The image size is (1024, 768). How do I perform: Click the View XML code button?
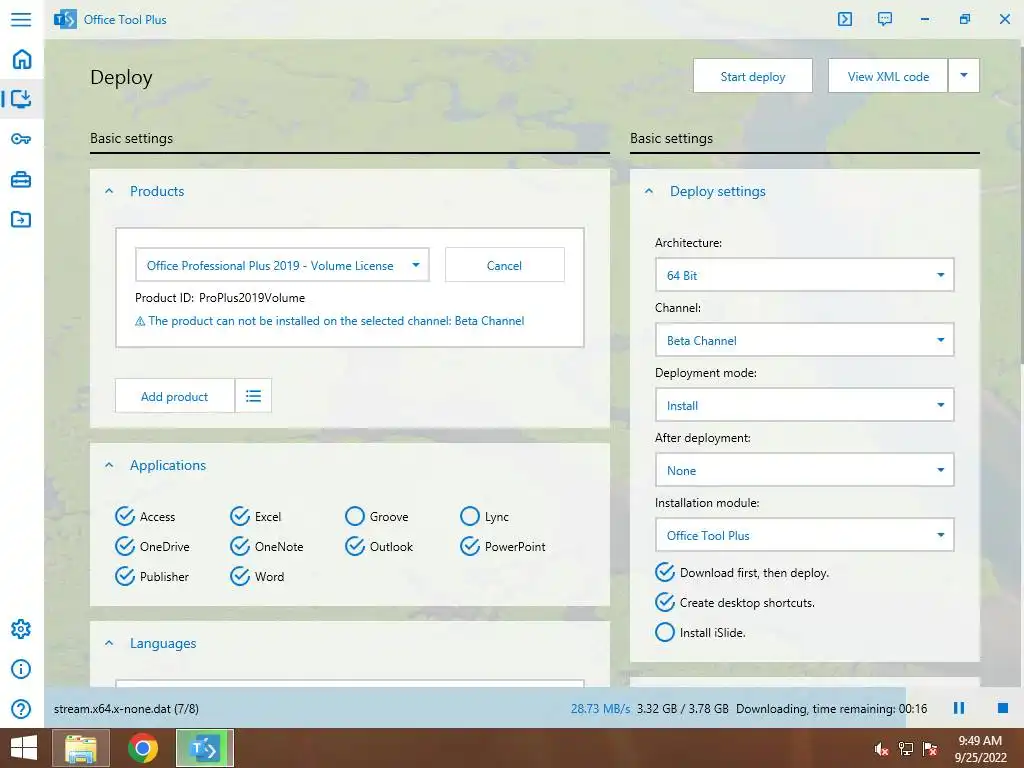coord(888,76)
